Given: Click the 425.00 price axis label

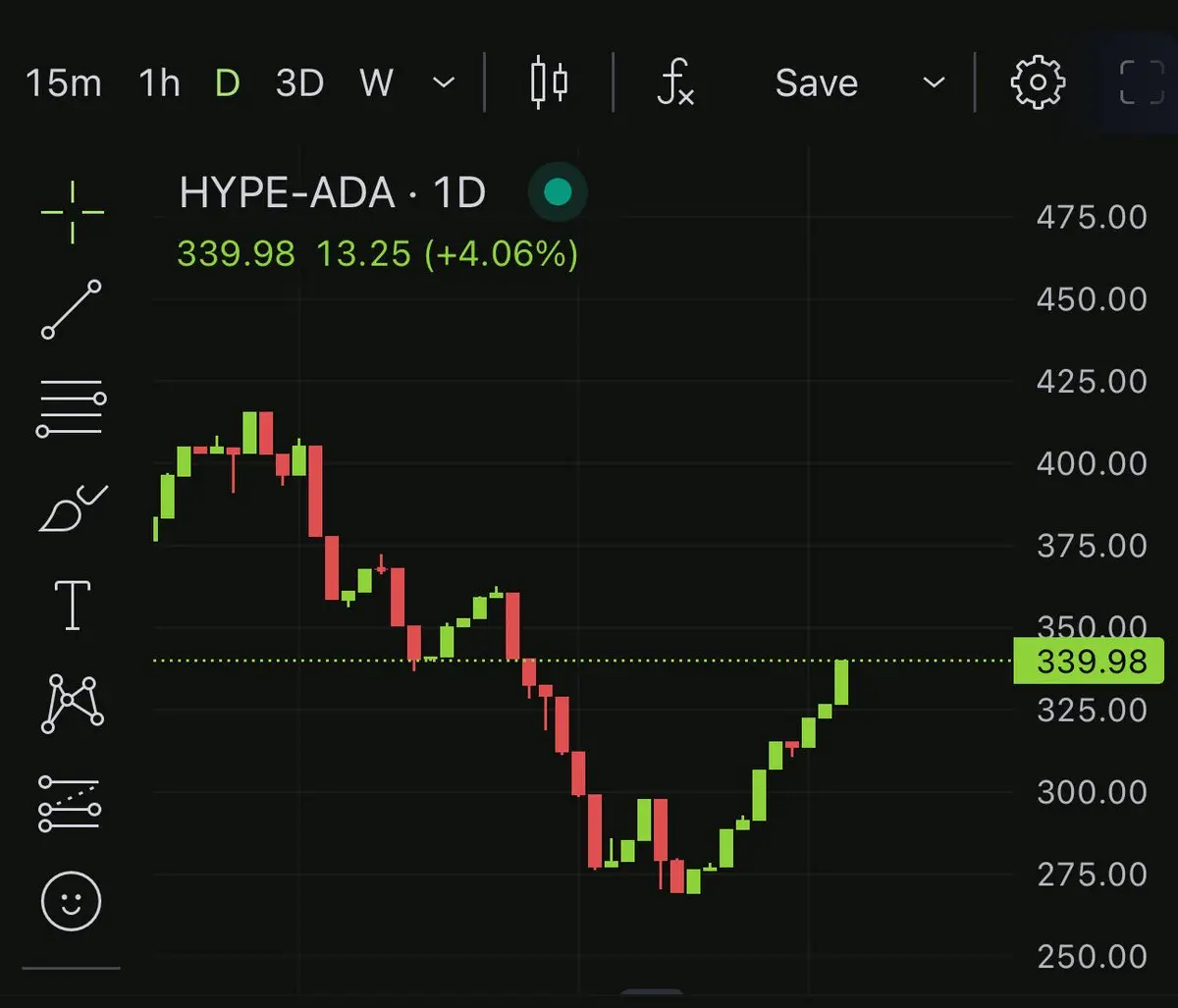Looking at the screenshot, I should pyautogui.click(x=1092, y=381).
